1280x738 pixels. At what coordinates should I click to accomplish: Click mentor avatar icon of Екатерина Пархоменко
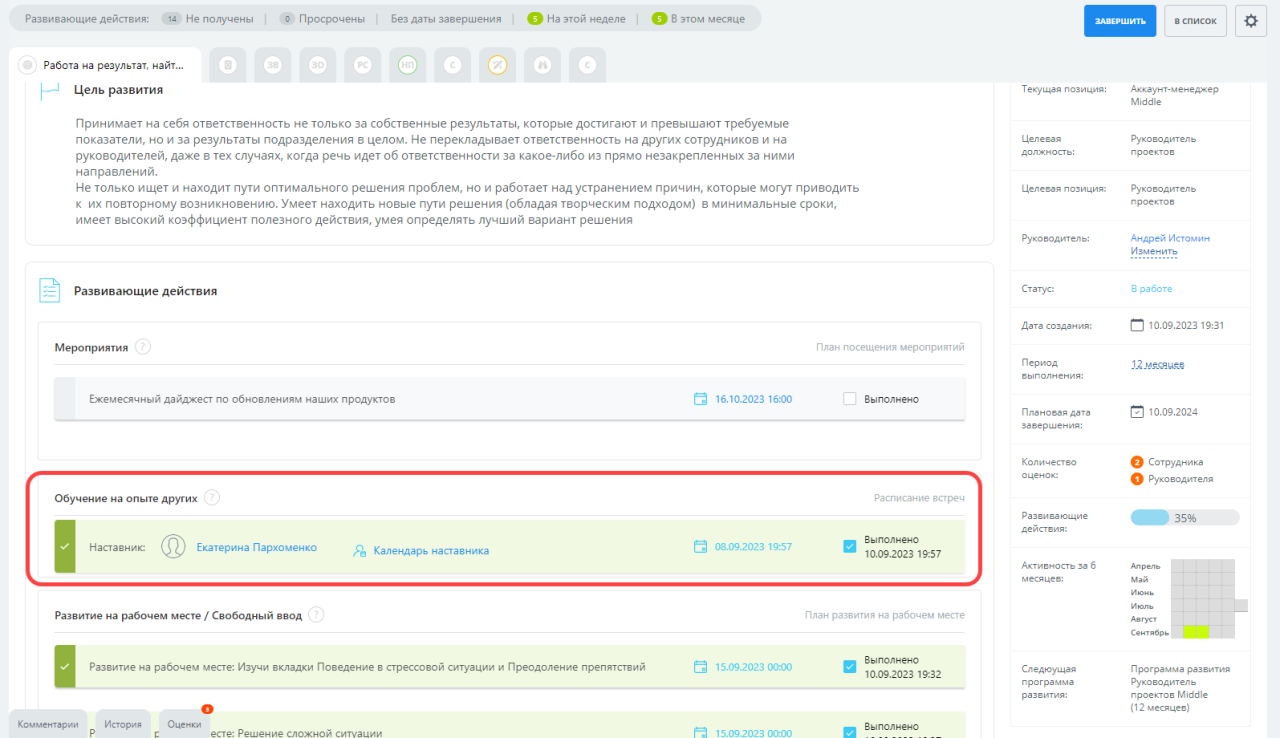tap(174, 547)
